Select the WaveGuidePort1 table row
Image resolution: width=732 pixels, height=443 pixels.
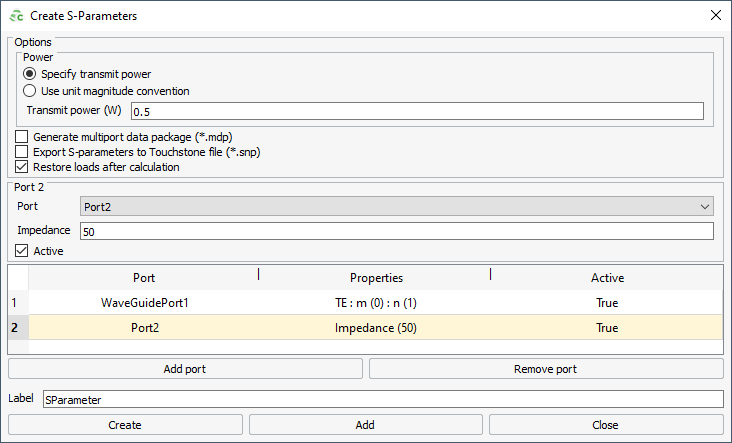pos(145,302)
